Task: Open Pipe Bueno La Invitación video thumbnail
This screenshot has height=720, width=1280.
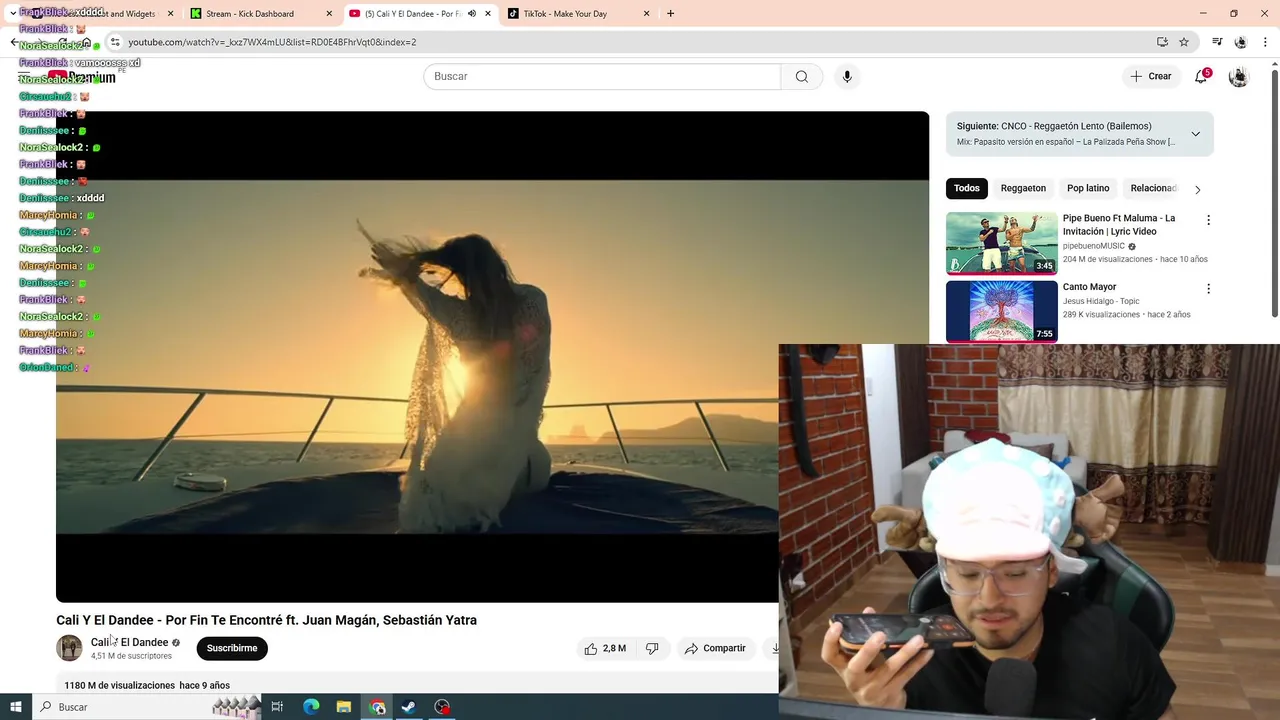Action: pos(1001,243)
